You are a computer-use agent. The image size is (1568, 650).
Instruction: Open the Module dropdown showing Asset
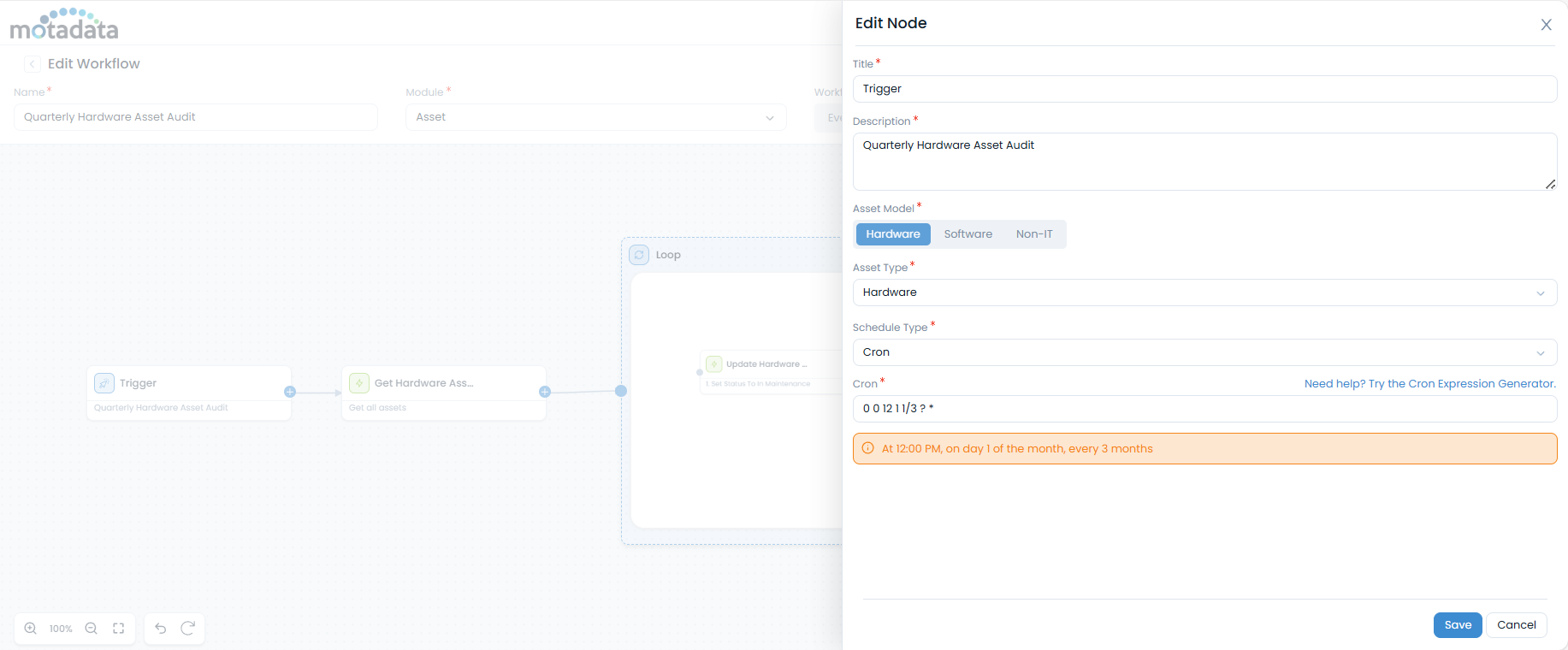pos(595,117)
